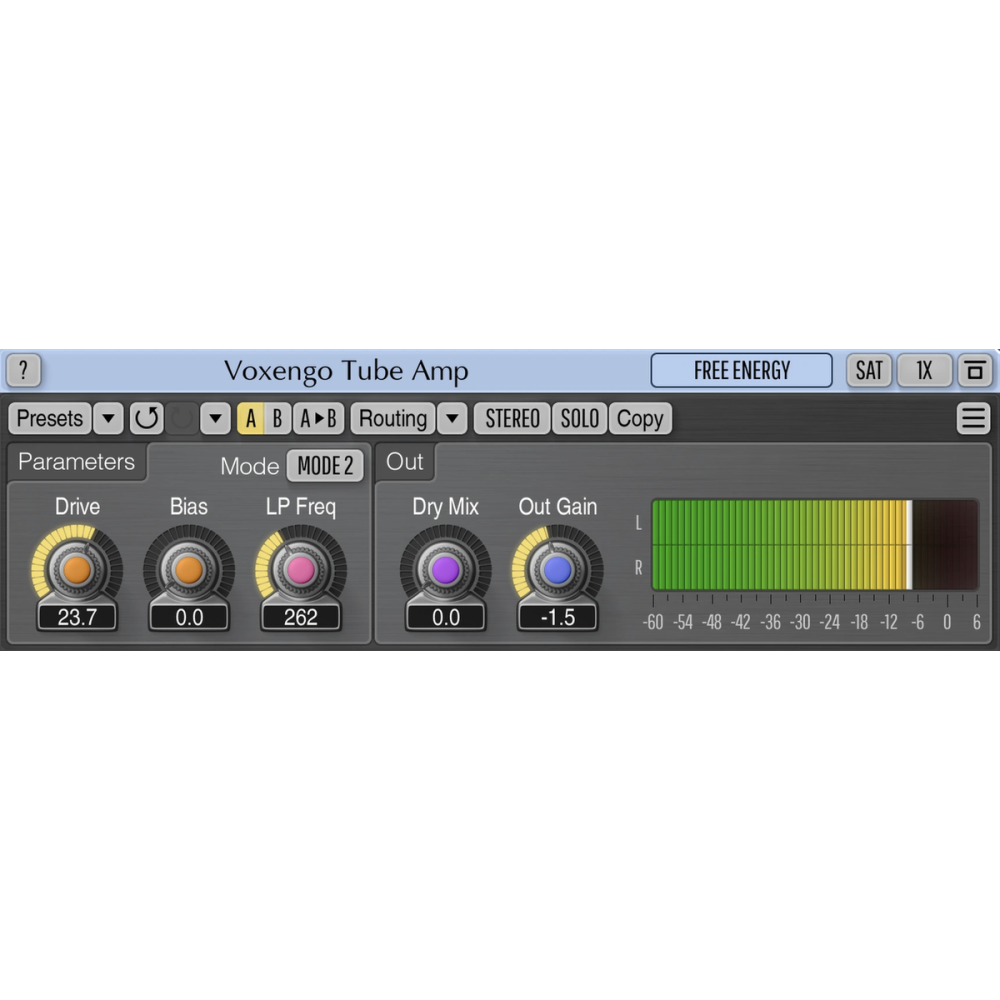Click the window size icon in title bar
This screenshot has width=1000, height=1000.
974,370
